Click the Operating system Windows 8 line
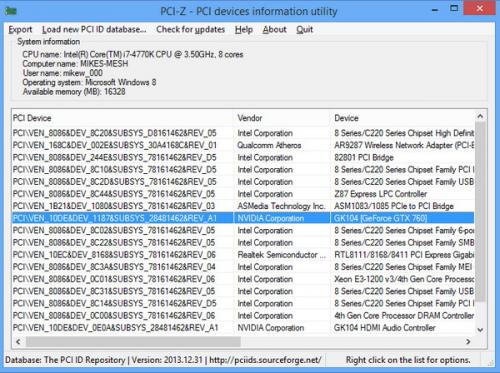 (x=89, y=82)
